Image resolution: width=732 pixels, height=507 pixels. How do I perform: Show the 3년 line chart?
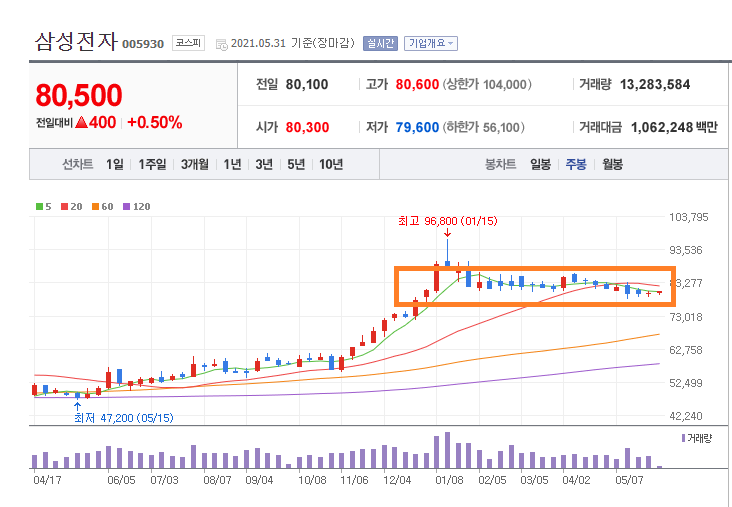264,164
